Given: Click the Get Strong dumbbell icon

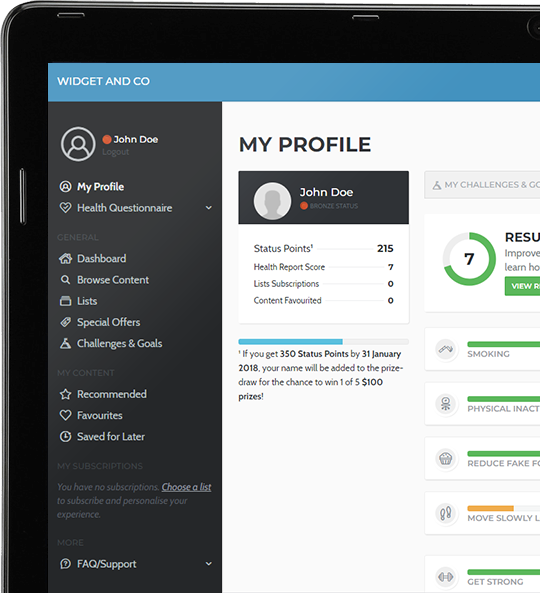Looking at the screenshot, I should tap(445, 577).
